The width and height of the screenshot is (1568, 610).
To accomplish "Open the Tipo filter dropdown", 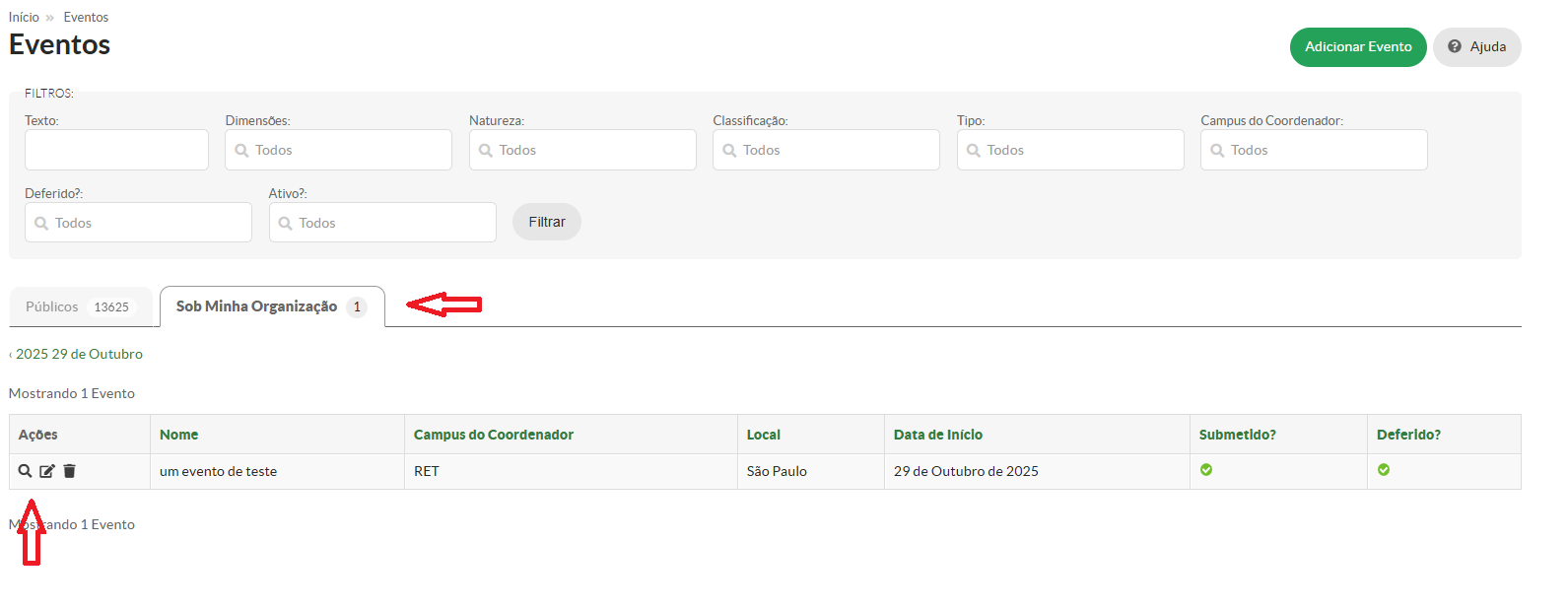I will click(x=1070, y=150).
